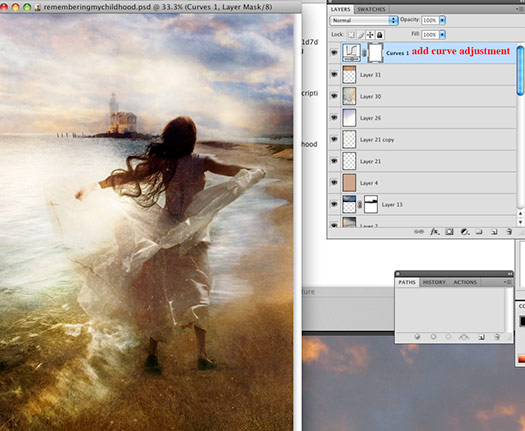Select the Layer 13 mask thumbnail
This screenshot has height=431, width=525.
(371, 204)
